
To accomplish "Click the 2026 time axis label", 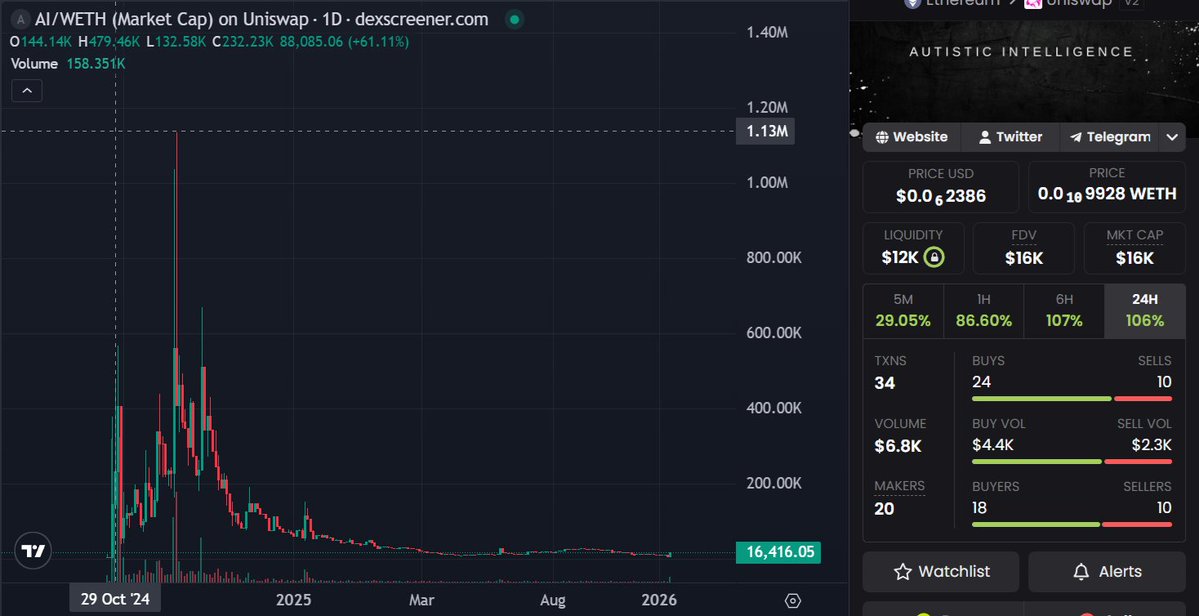I will (x=659, y=600).
